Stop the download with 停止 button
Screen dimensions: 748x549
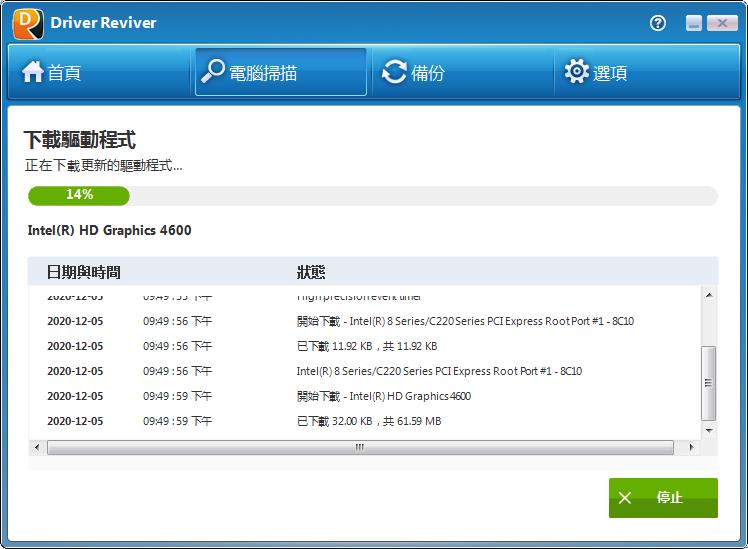[663, 497]
